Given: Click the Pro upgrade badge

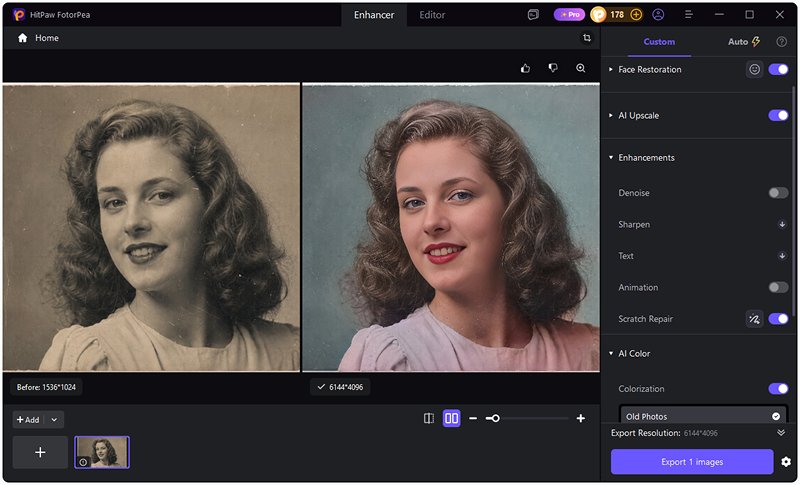Looking at the screenshot, I should (569, 15).
